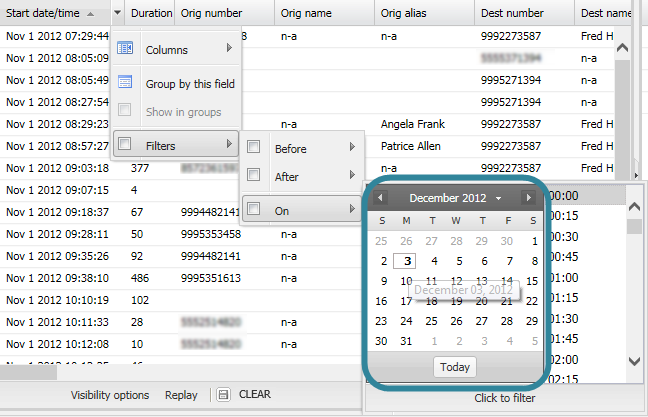Enable the Filters checkbox

[125, 145]
